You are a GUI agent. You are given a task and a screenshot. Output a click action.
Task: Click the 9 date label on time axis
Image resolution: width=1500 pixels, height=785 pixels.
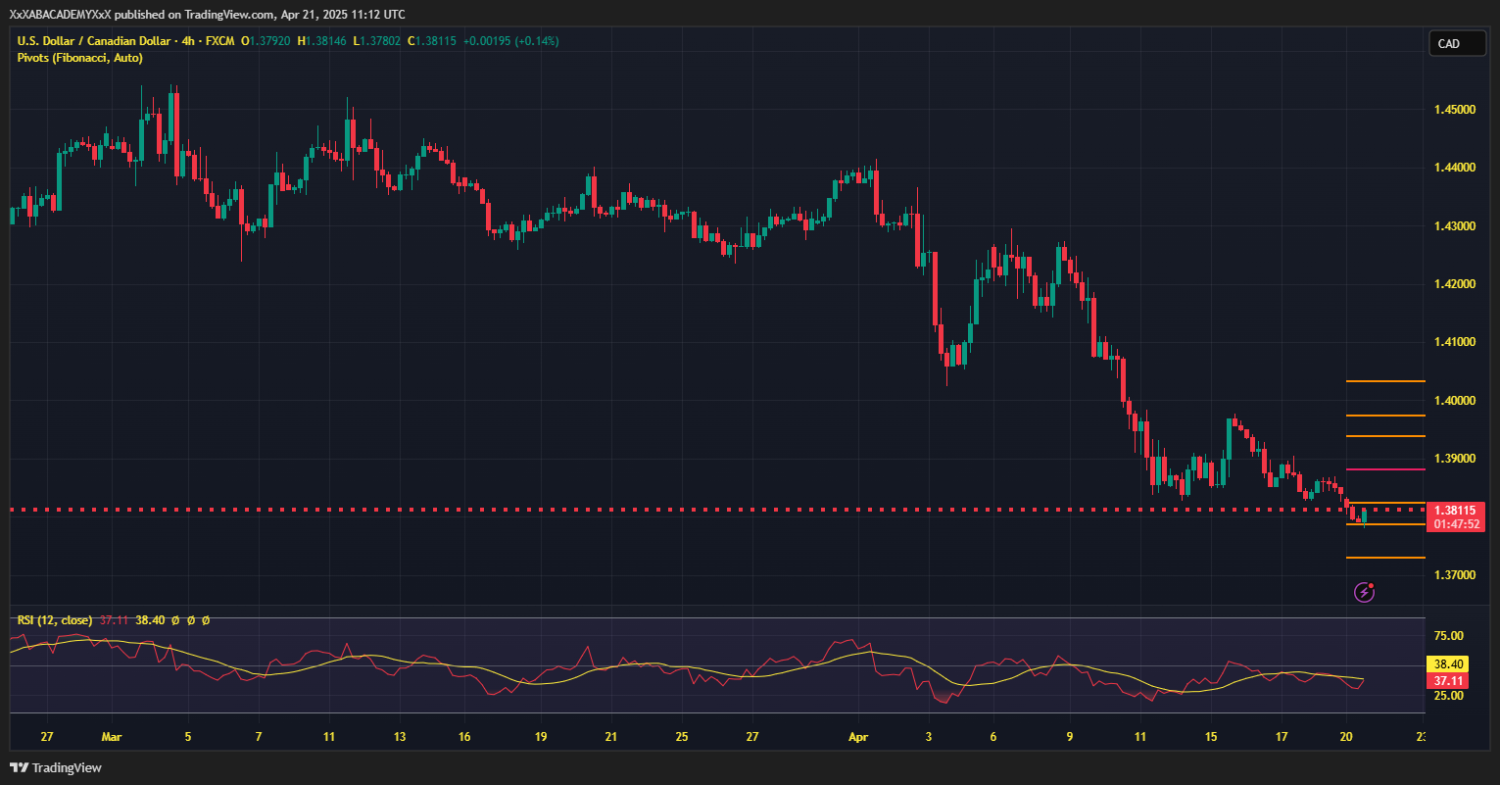pyautogui.click(x=1069, y=737)
